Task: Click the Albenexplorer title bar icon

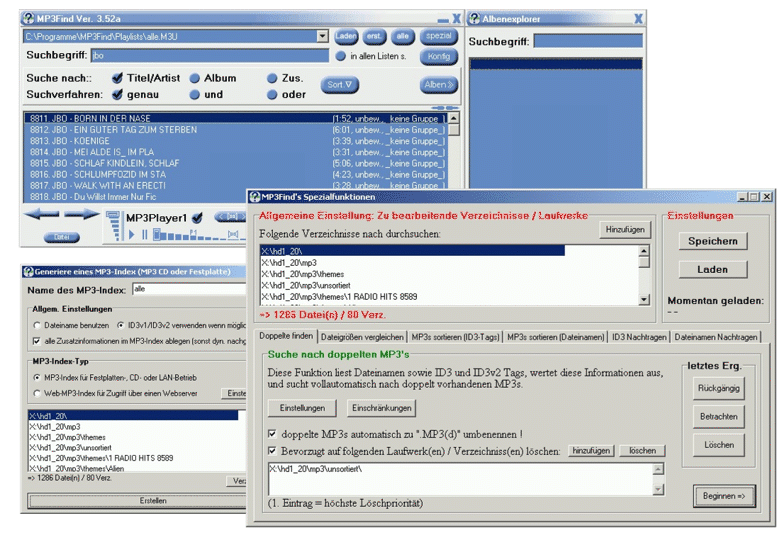Action: click(x=475, y=19)
